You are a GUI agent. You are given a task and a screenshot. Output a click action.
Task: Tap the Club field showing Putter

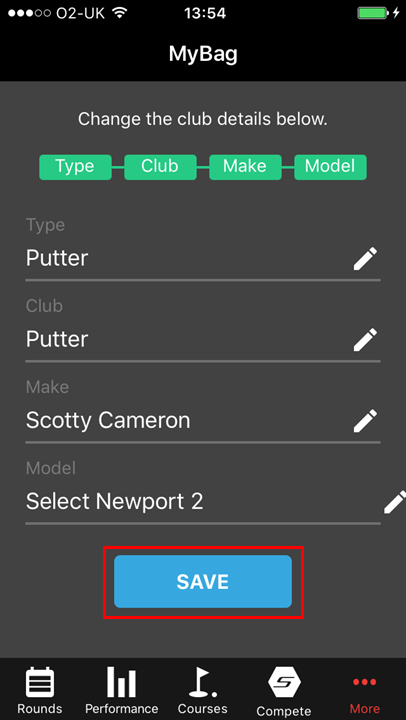(x=203, y=340)
